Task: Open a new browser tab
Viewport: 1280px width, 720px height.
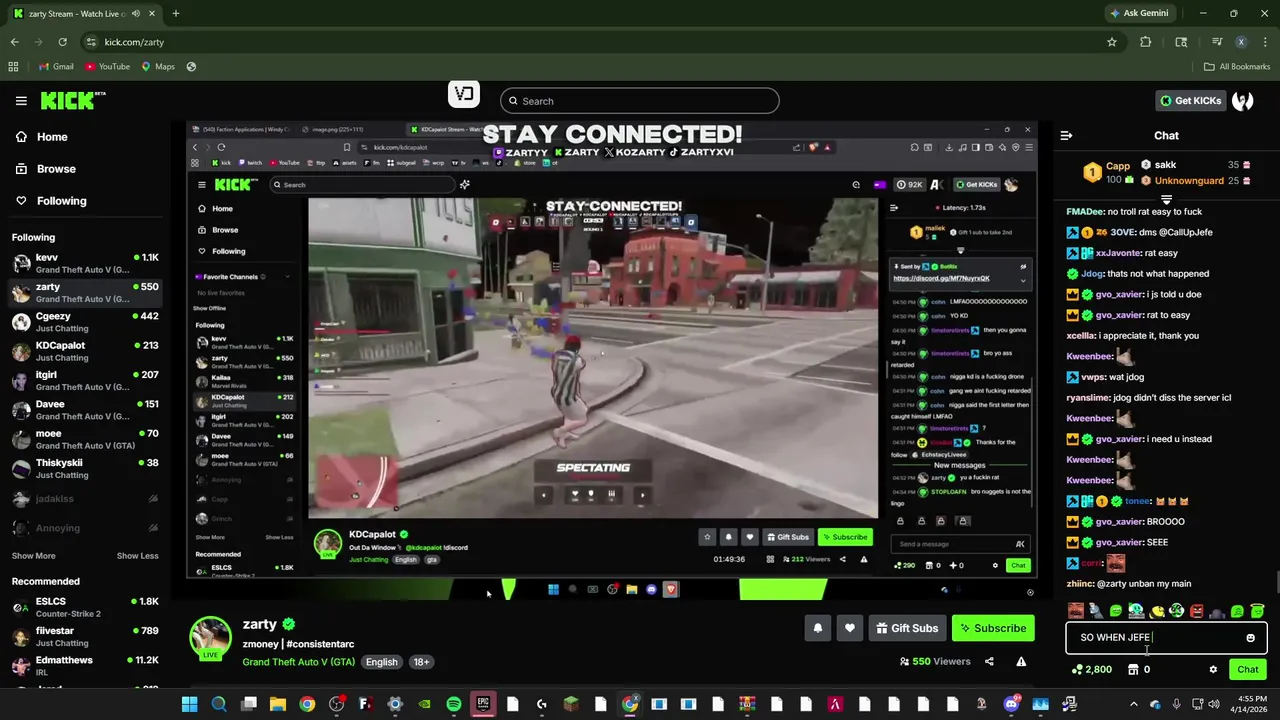Action: [x=176, y=13]
